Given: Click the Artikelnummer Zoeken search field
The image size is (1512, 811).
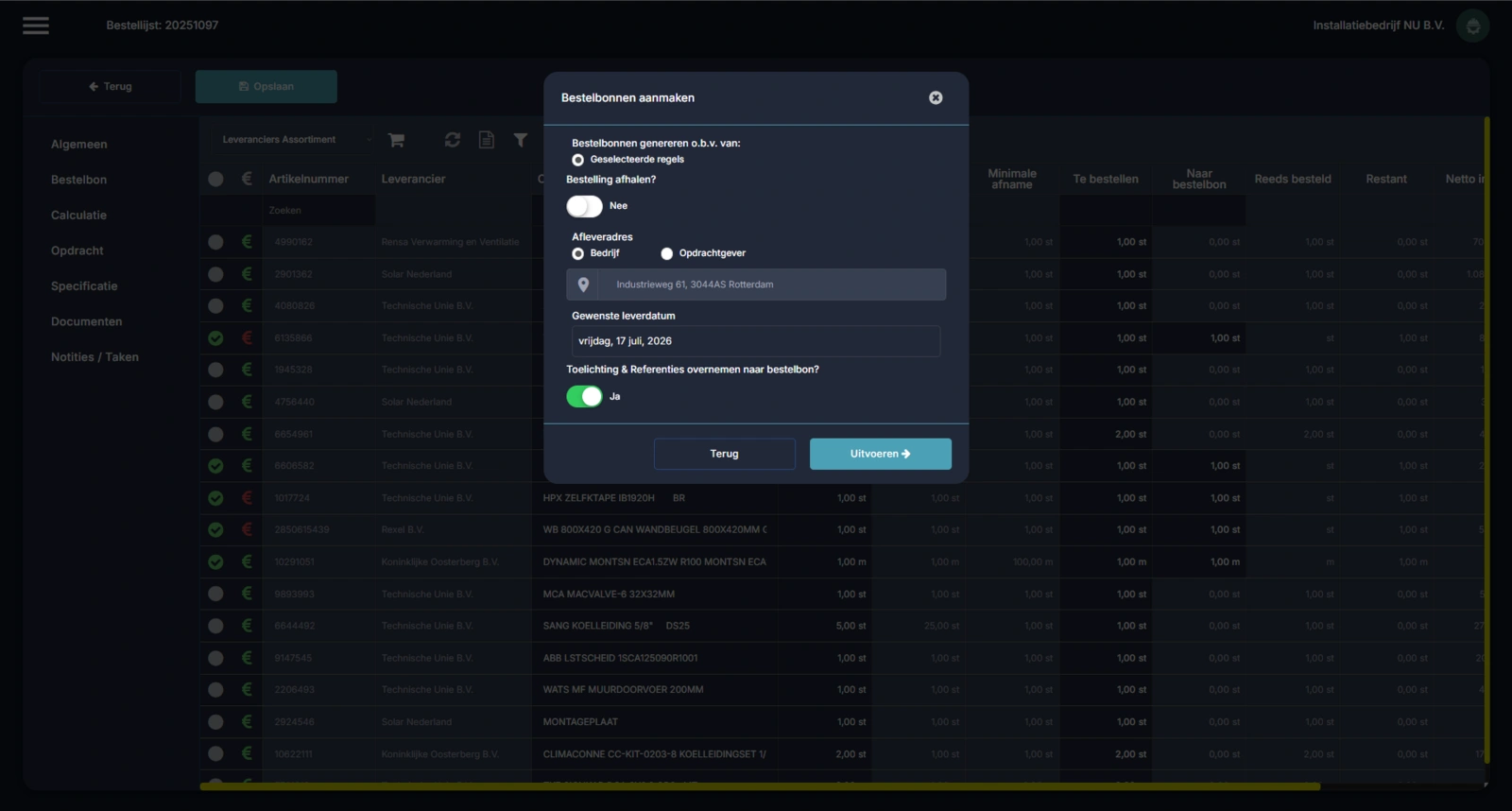Looking at the screenshot, I should (319, 211).
